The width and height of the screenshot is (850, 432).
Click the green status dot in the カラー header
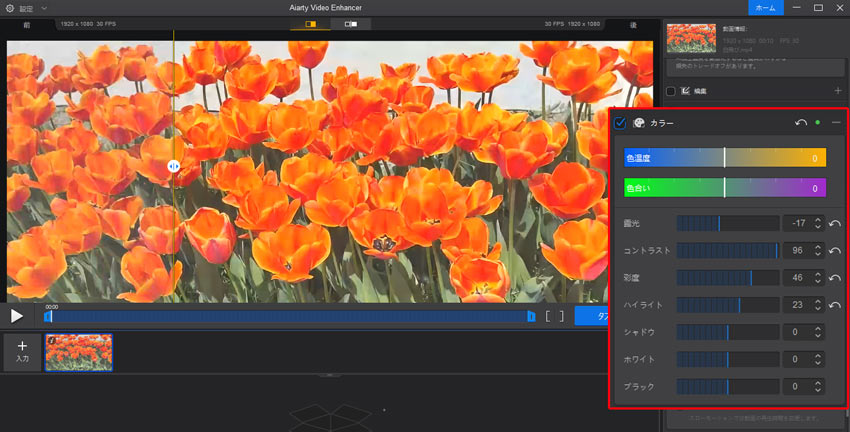818,122
